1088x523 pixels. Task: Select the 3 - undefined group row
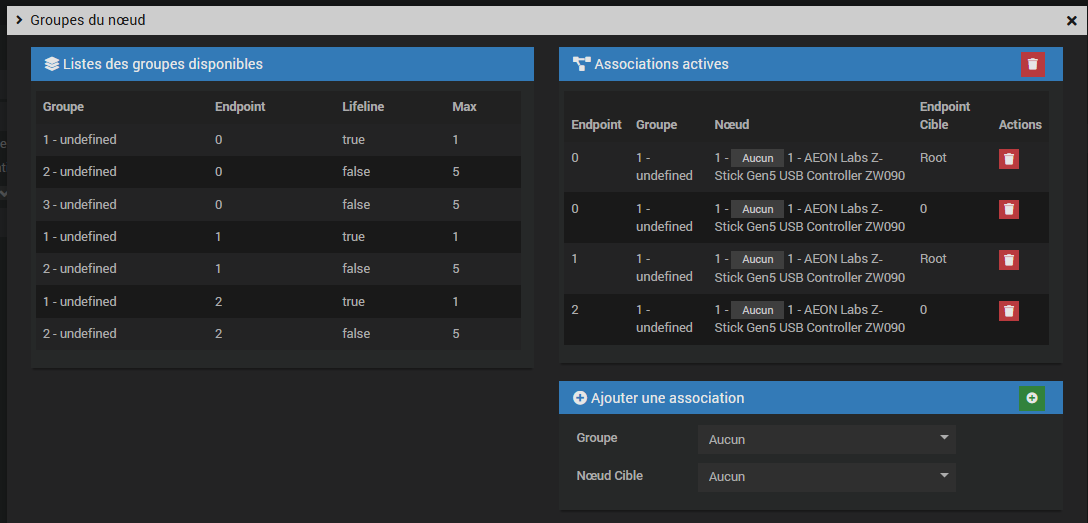click(80, 205)
